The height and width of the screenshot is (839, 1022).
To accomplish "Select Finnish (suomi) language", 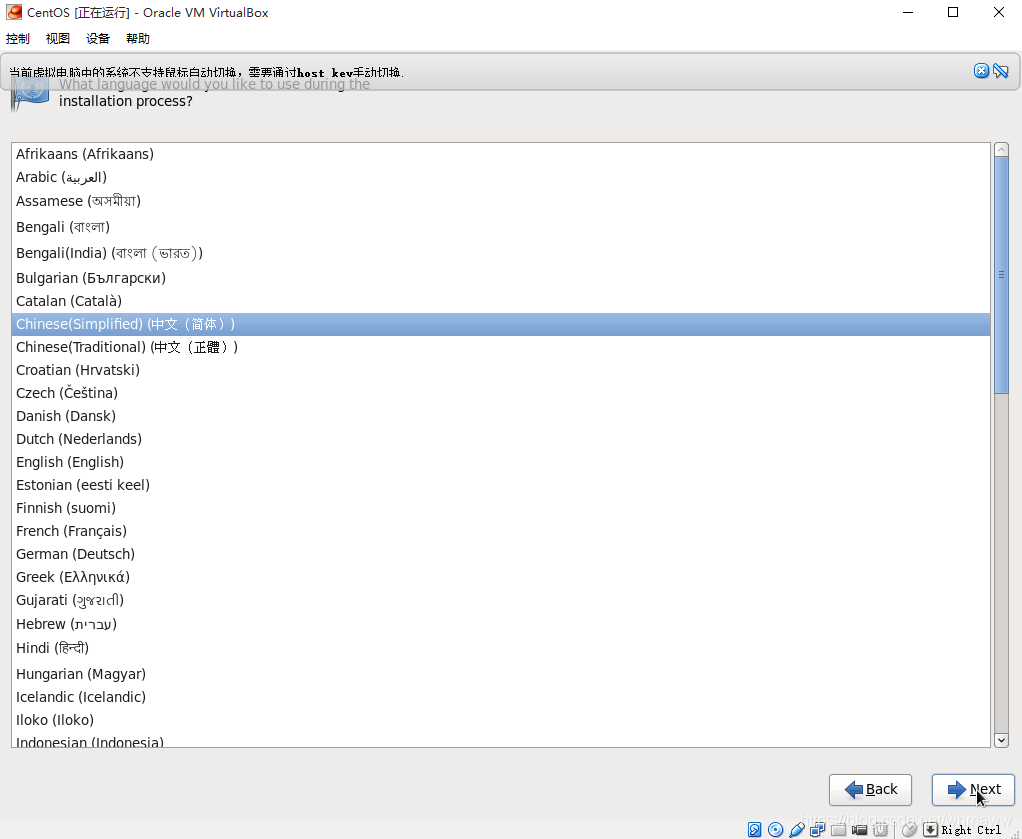I will click(x=501, y=508).
